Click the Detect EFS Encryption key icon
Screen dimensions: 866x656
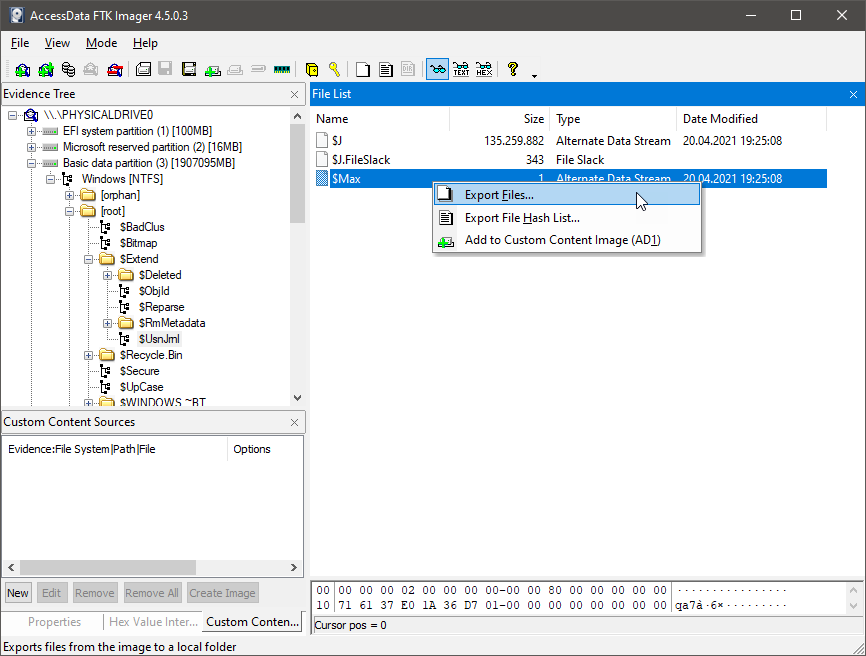334,70
